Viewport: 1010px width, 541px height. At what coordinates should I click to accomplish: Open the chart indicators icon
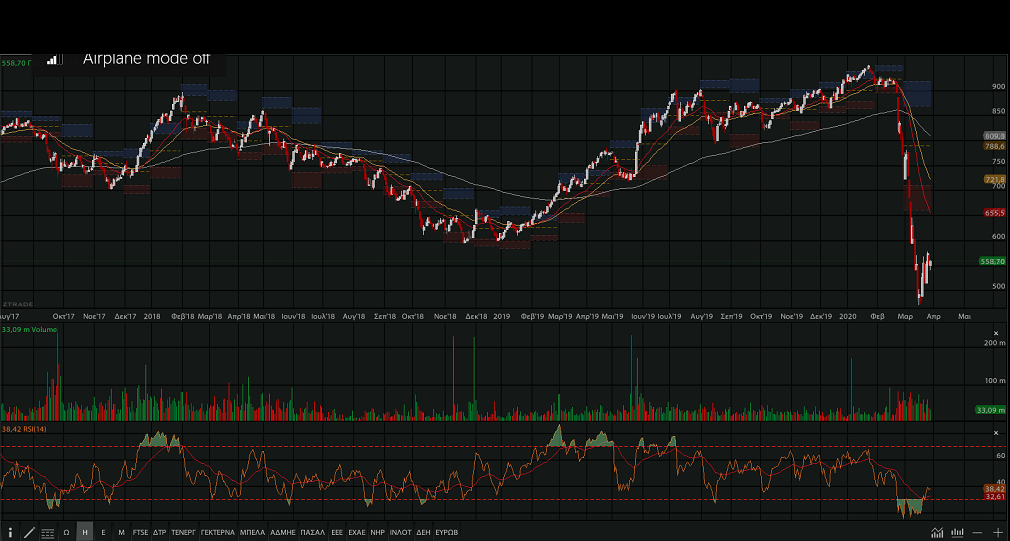(x=937, y=532)
